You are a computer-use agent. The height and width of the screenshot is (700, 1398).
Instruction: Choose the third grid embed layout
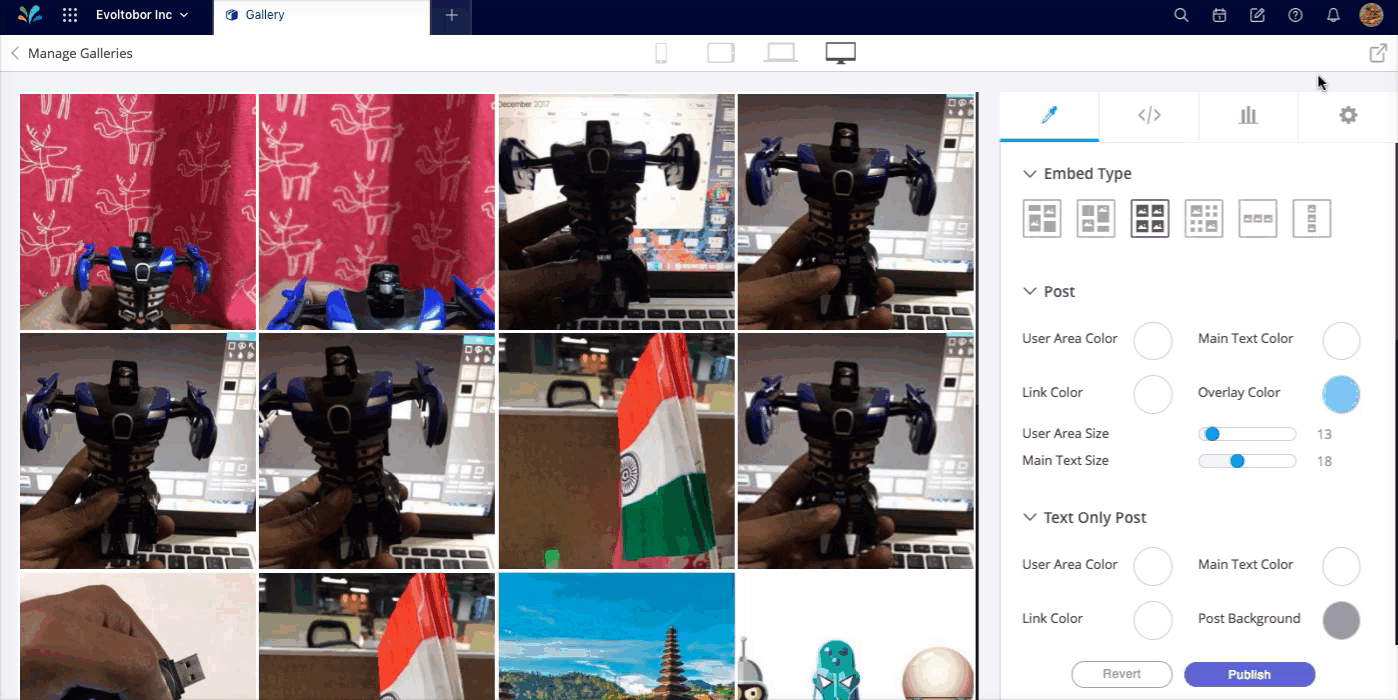coord(1150,218)
